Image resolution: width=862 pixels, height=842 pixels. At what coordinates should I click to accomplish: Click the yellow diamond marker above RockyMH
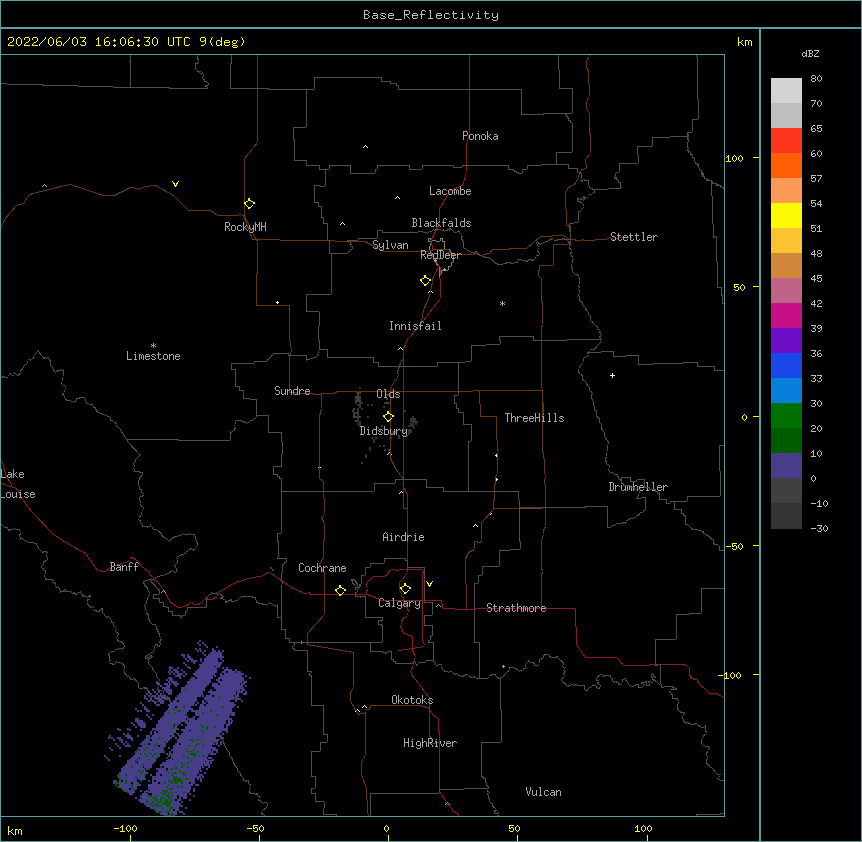[x=249, y=204]
